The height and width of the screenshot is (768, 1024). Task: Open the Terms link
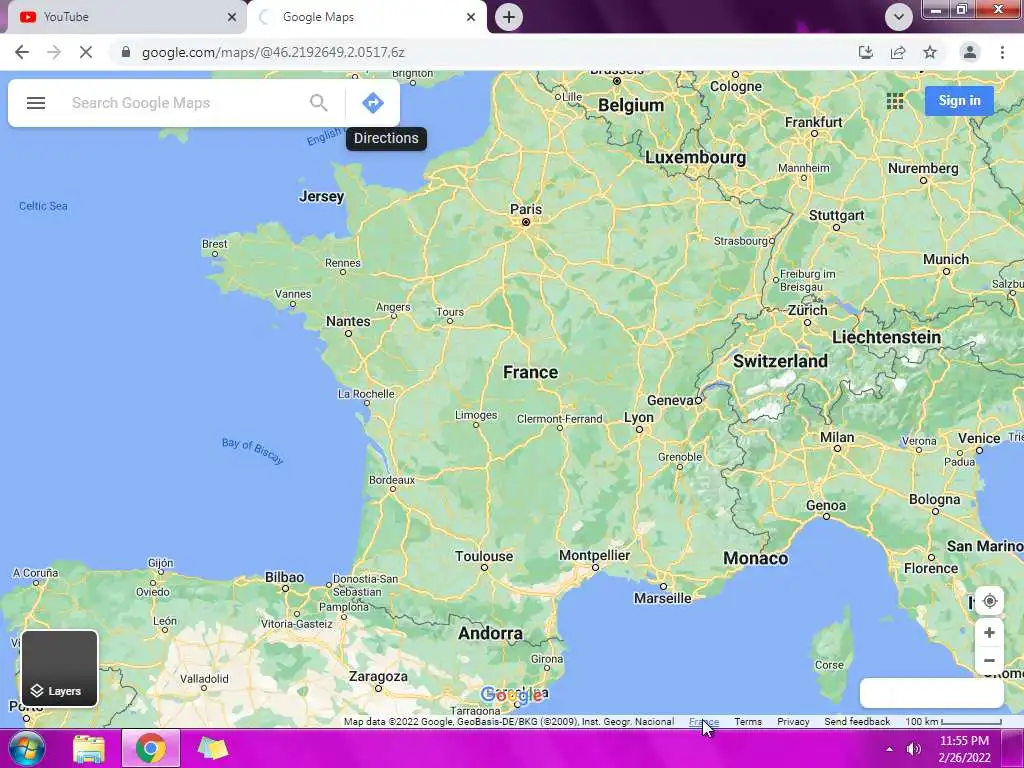coord(748,722)
